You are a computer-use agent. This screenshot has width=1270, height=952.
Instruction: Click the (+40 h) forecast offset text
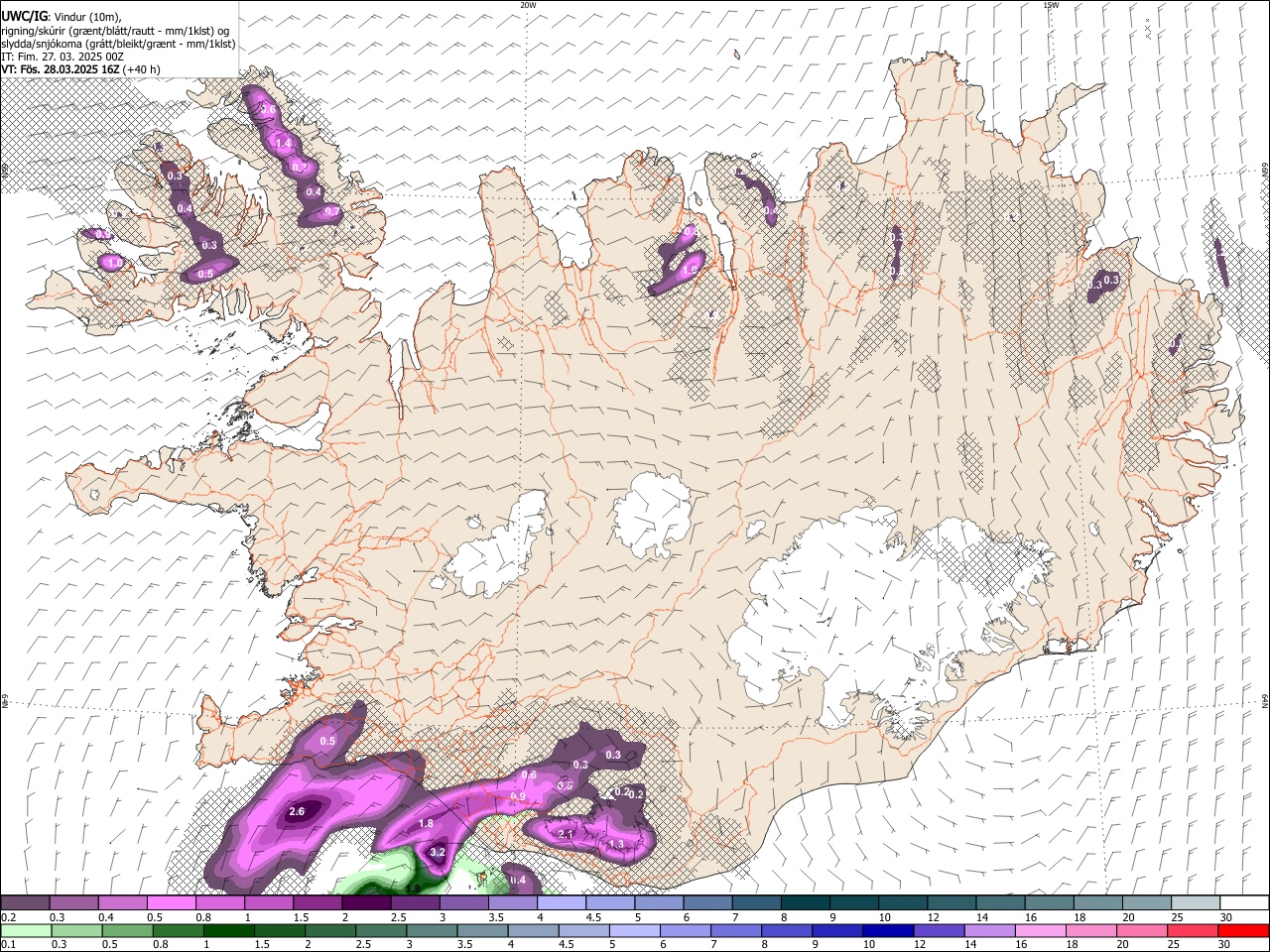pyautogui.click(x=142, y=69)
